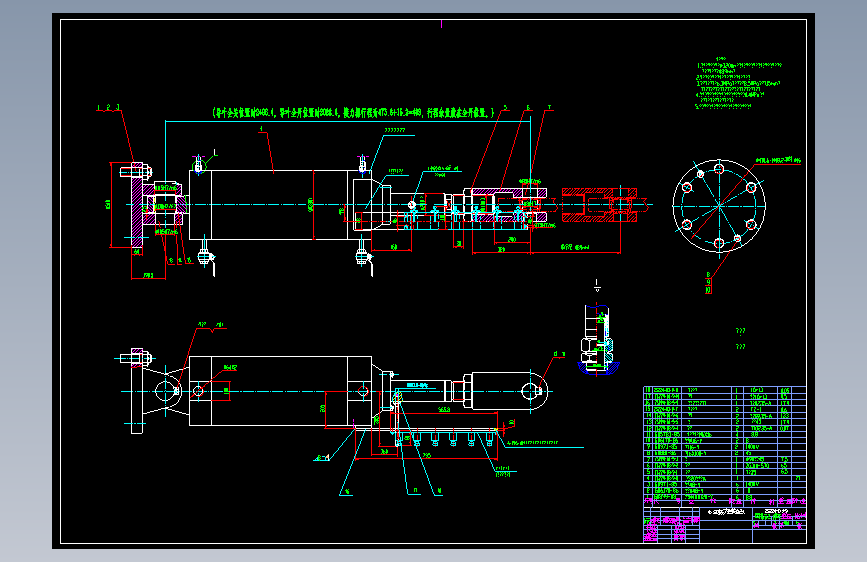This screenshot has width=867, height=562.
Task: Click the green stroke note above the cylinder
Action: click(353, 113)
